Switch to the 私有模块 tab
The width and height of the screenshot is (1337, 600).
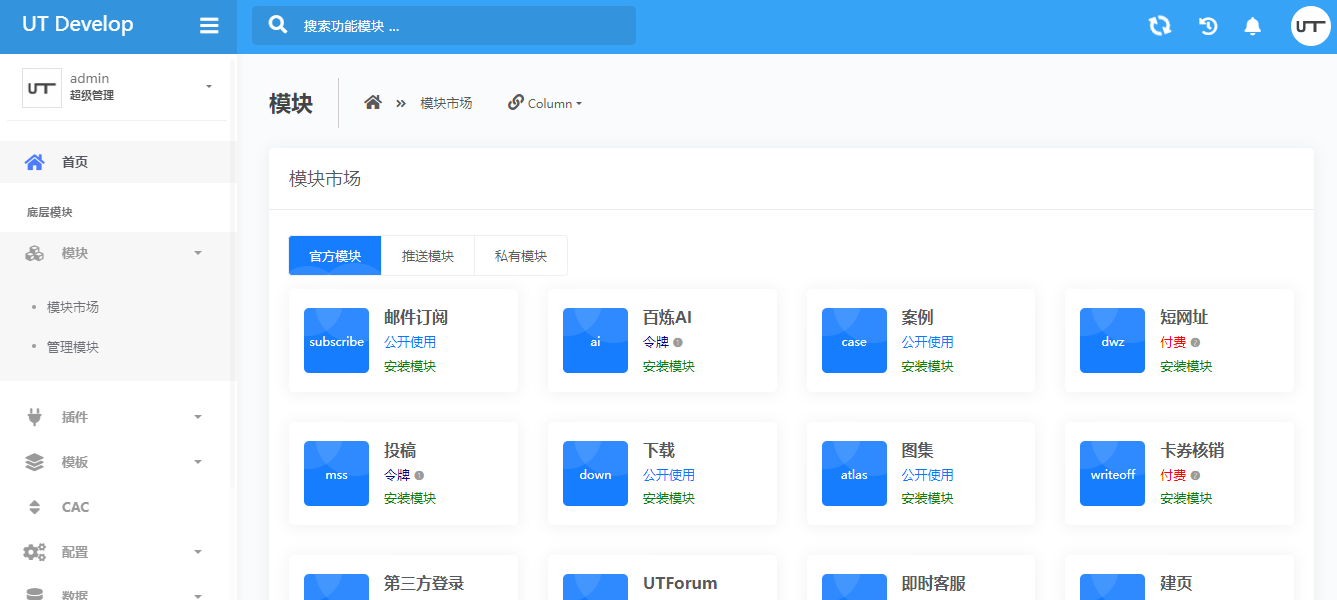click(x=521, y=256)
